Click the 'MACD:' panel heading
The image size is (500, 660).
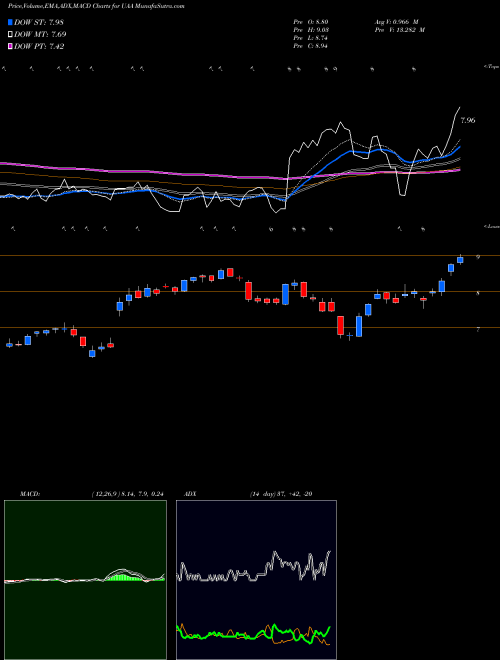(x=29, y=494)
